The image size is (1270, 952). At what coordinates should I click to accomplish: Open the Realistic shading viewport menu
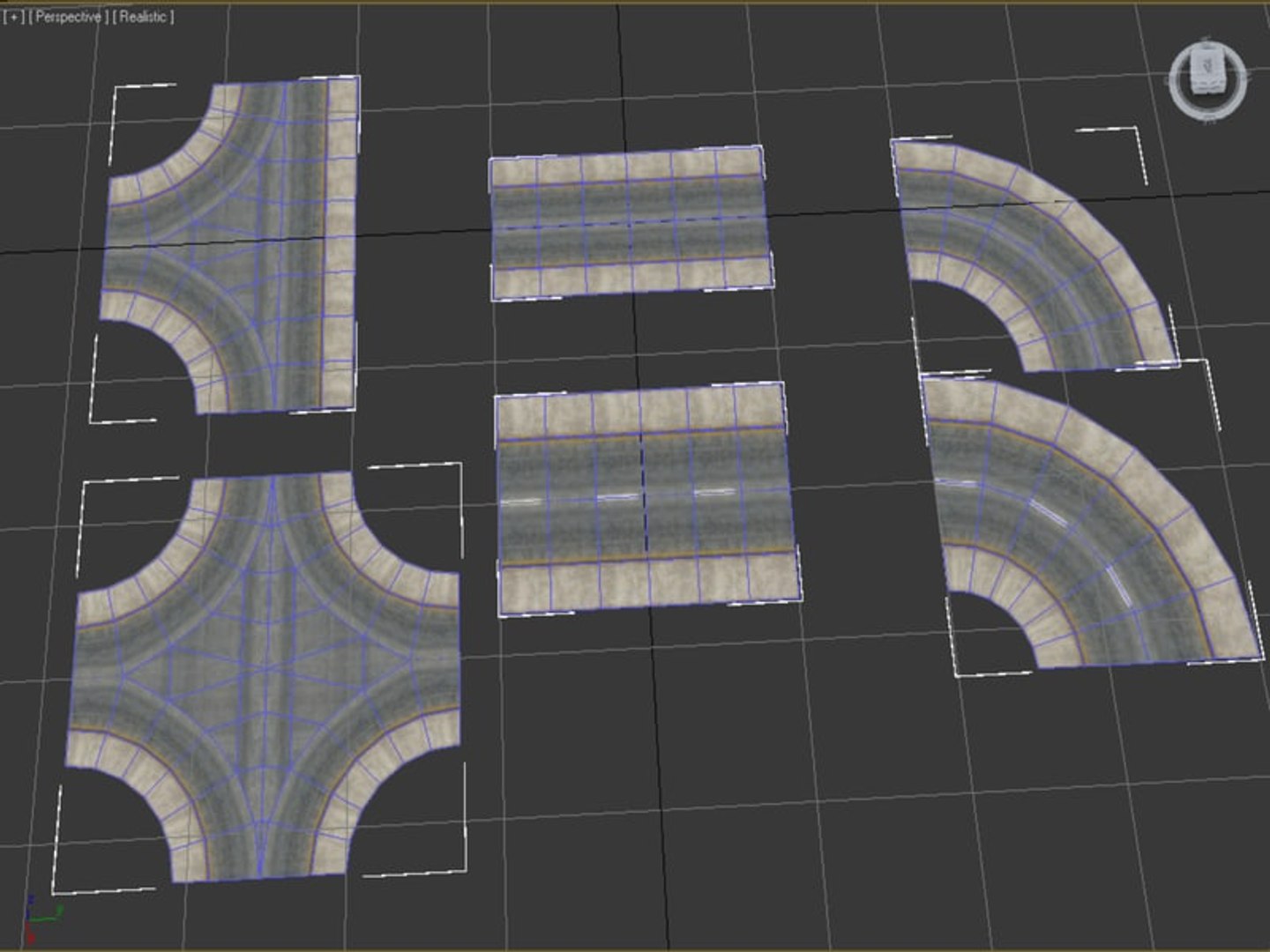[143, 17]
